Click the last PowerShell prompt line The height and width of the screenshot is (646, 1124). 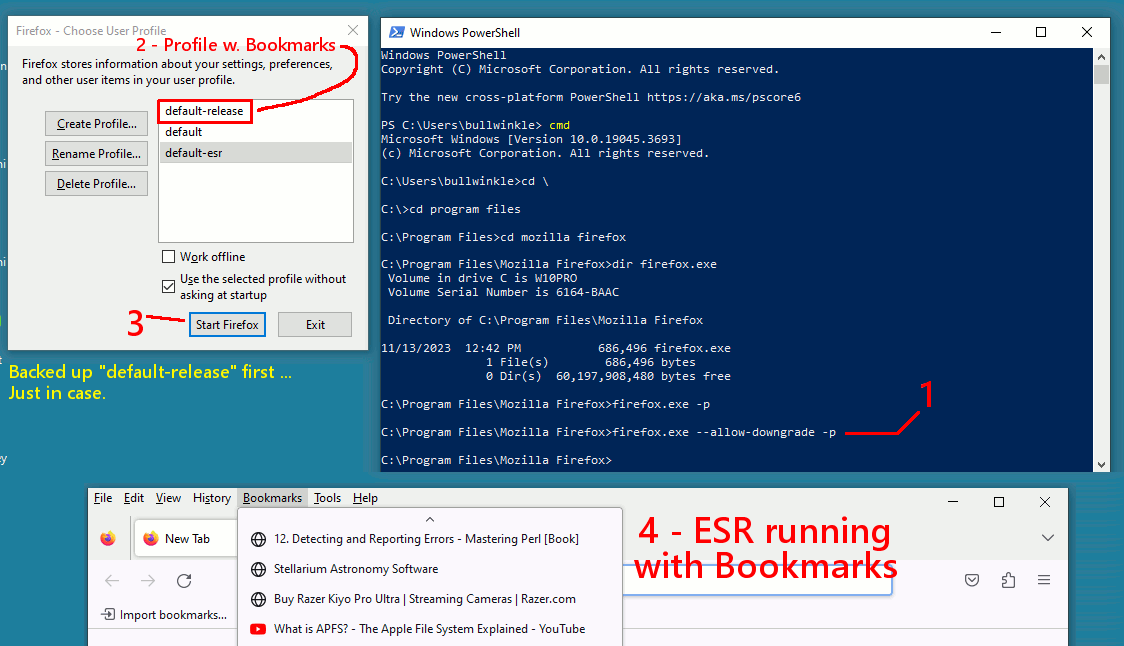click(x=496, y=460)
